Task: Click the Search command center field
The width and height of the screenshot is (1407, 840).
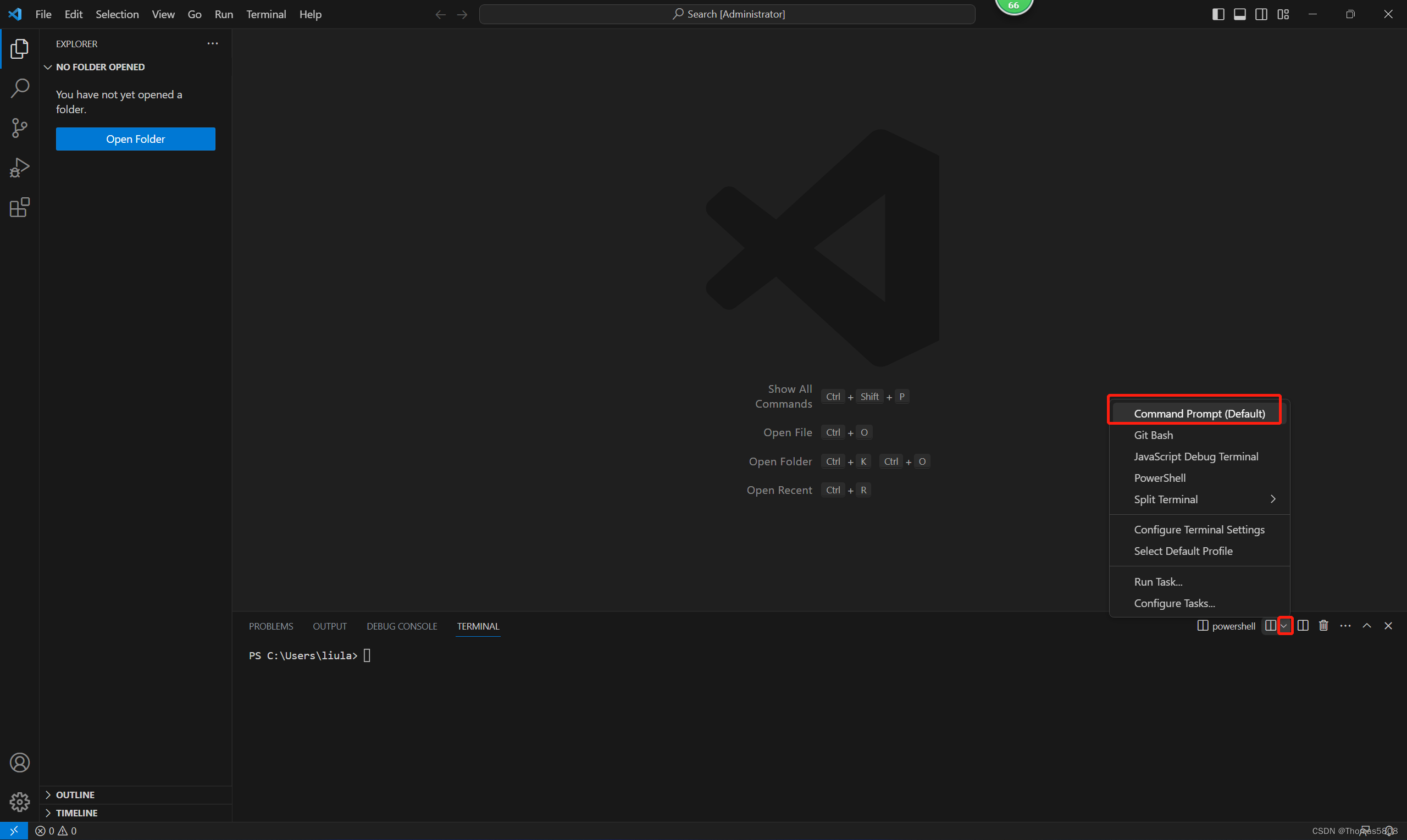Action: click(x=727, y=14)
